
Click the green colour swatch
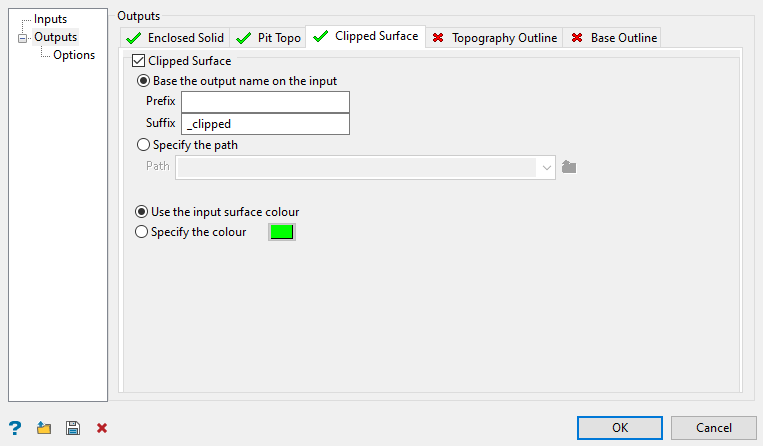(282, 232)
